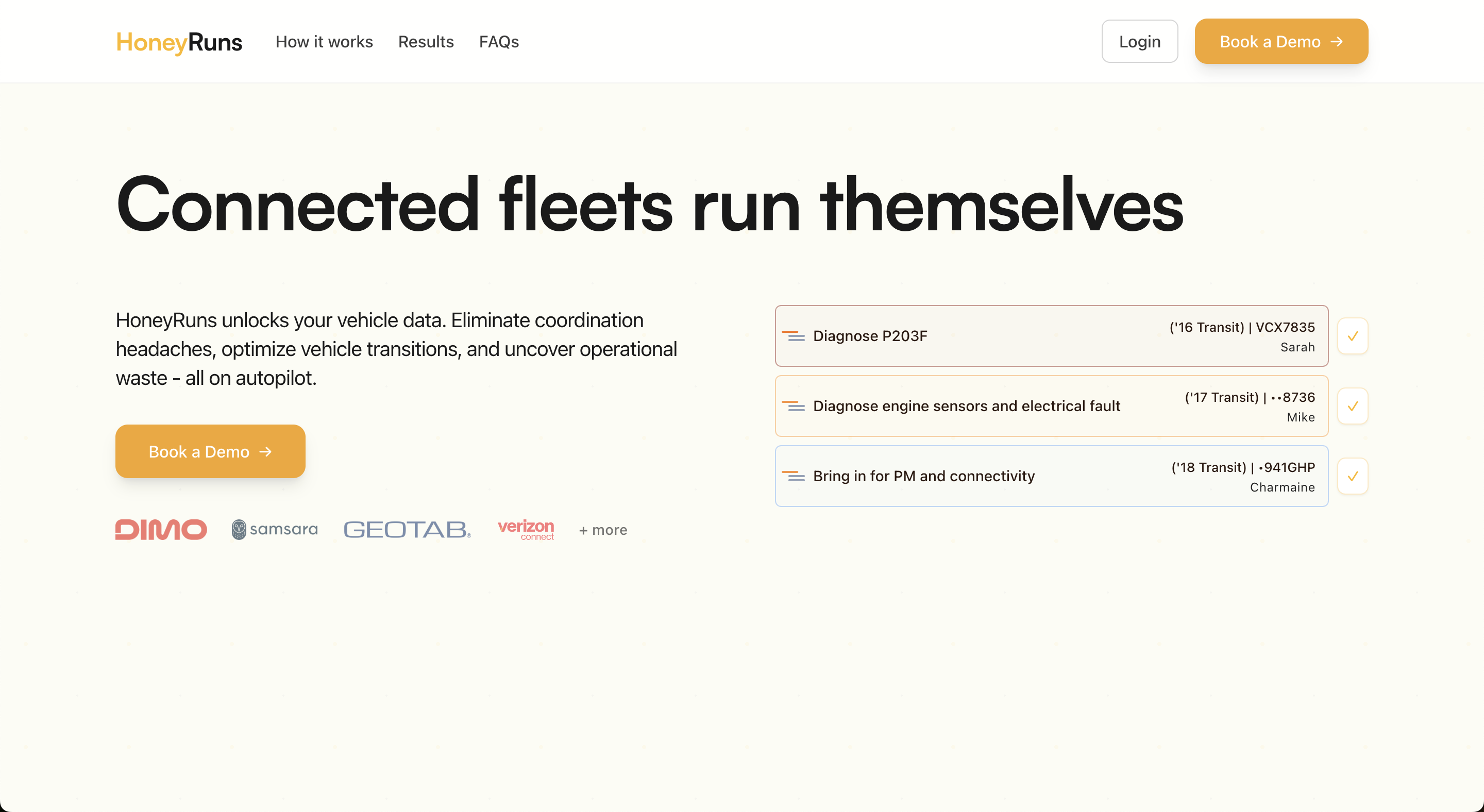Open the FAQs nav link
This screenshot has width=1484, height=812.
pos(498,42)
